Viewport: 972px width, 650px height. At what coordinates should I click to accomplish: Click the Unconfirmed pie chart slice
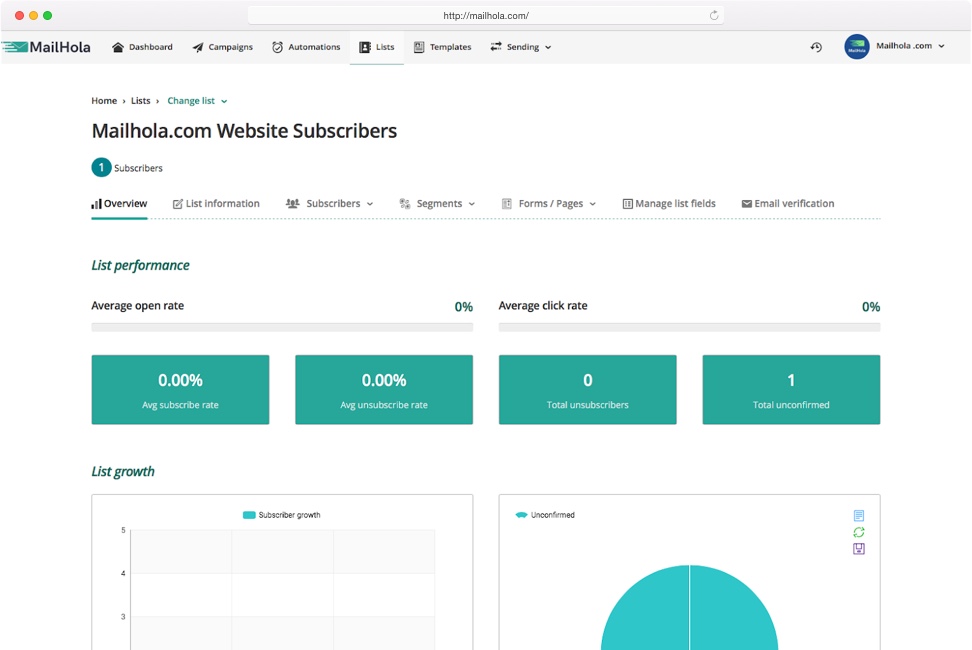coord(689,610)
